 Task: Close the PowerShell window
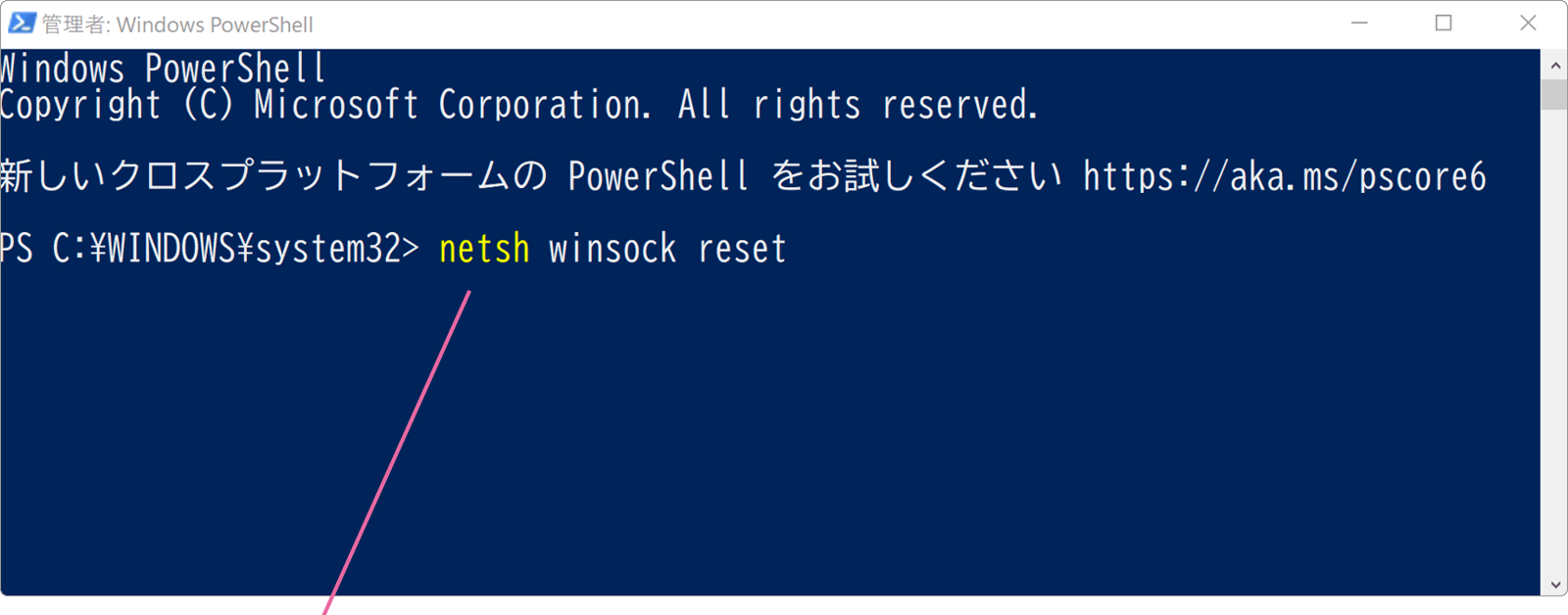pos(1526,22)
